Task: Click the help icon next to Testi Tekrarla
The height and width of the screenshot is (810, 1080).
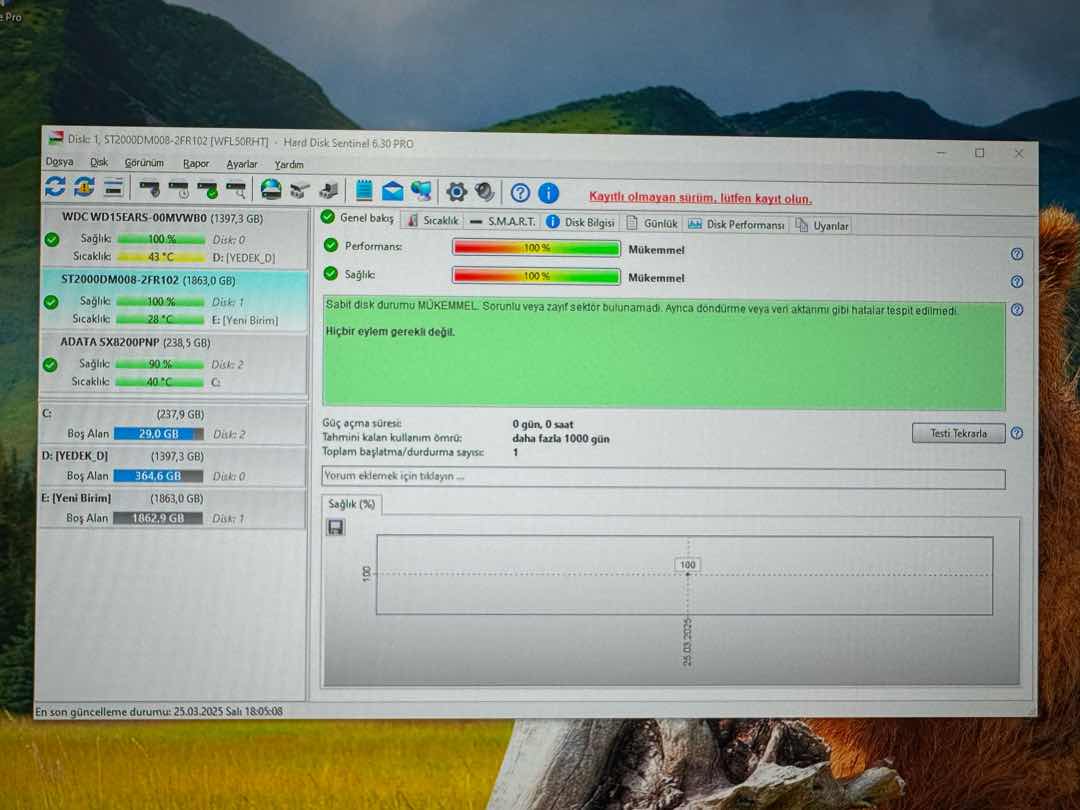Action: pyautogui.click(x=1017, y=433)
